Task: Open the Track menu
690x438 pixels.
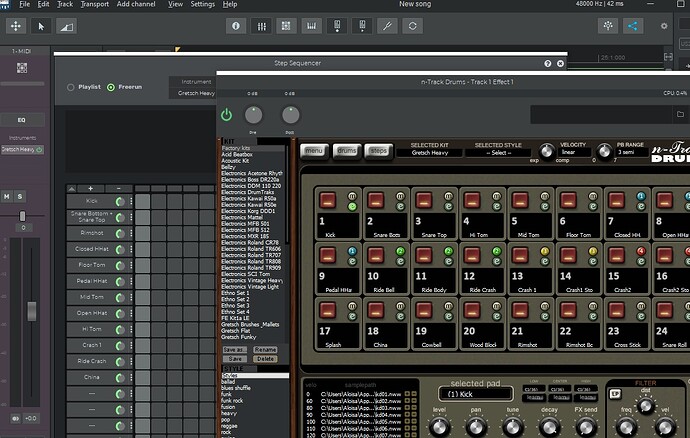Action: (65, 4)
